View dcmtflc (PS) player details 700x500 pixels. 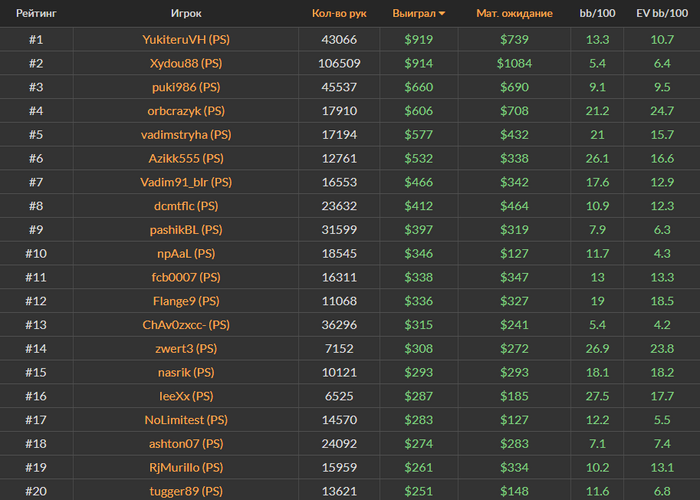(186, 206)
